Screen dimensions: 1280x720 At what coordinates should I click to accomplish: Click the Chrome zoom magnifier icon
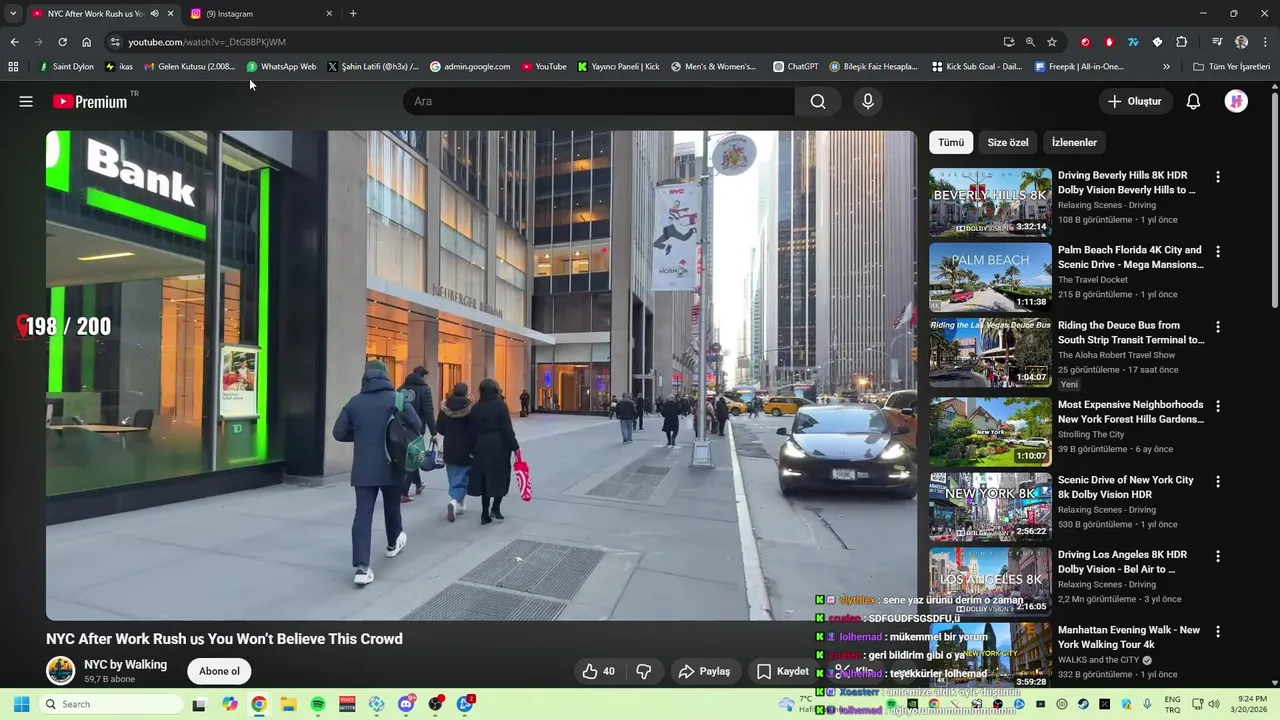pos(1030,42)
